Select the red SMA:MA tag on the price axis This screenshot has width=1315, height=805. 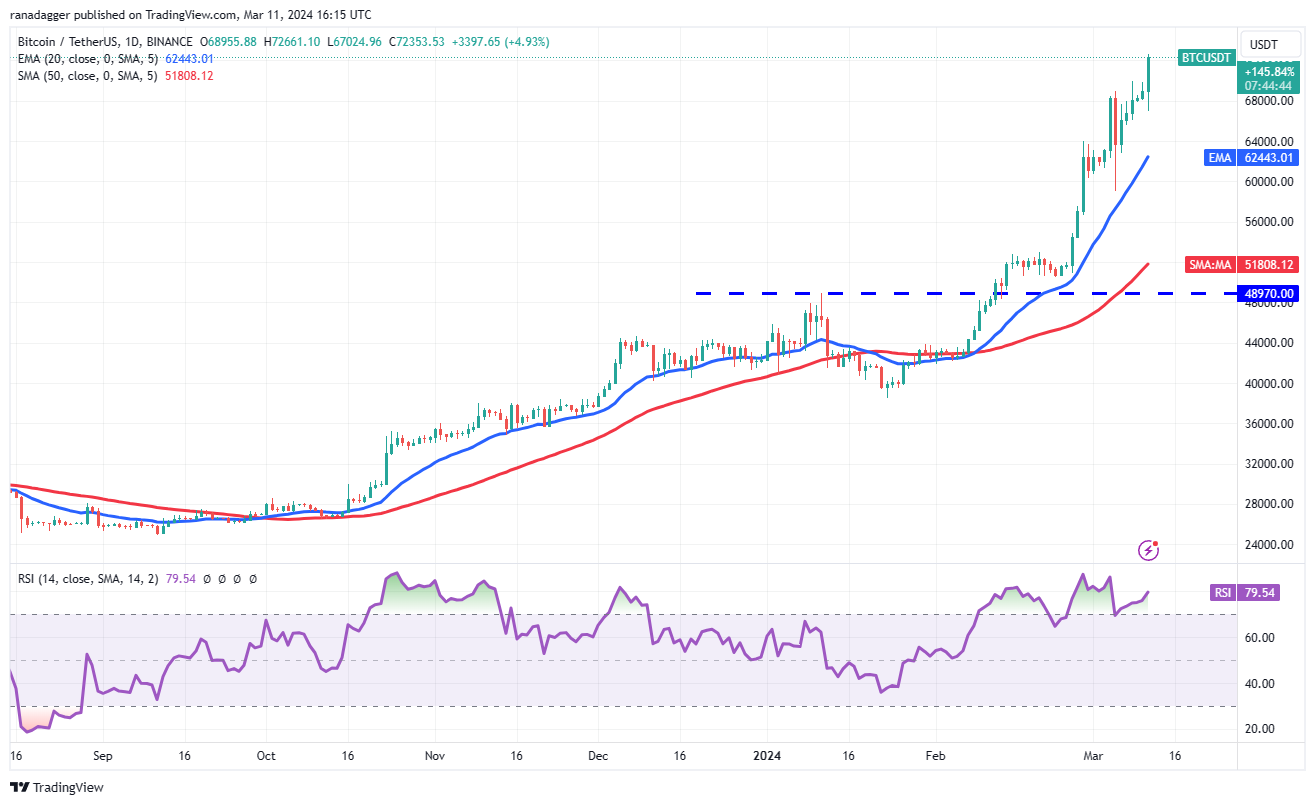[1208, 265]
